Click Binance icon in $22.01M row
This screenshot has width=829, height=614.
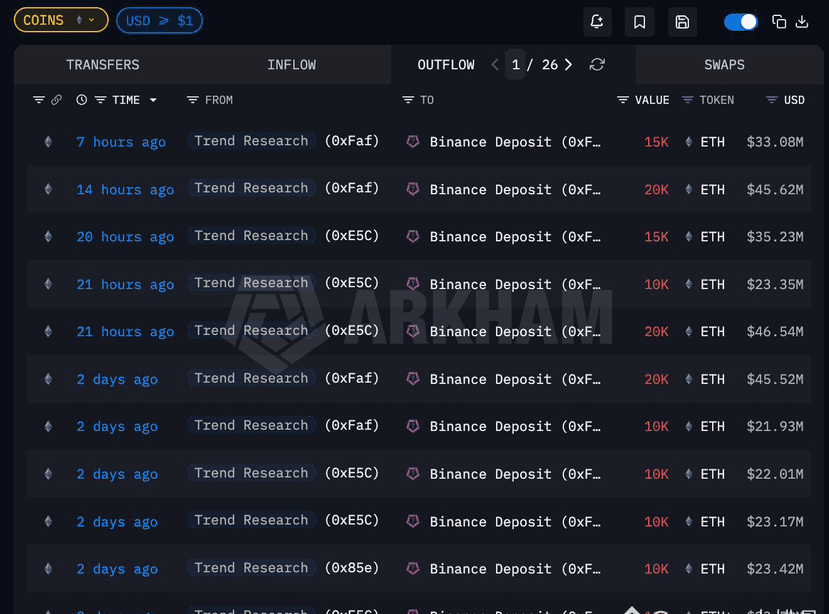tap(413, 473)
